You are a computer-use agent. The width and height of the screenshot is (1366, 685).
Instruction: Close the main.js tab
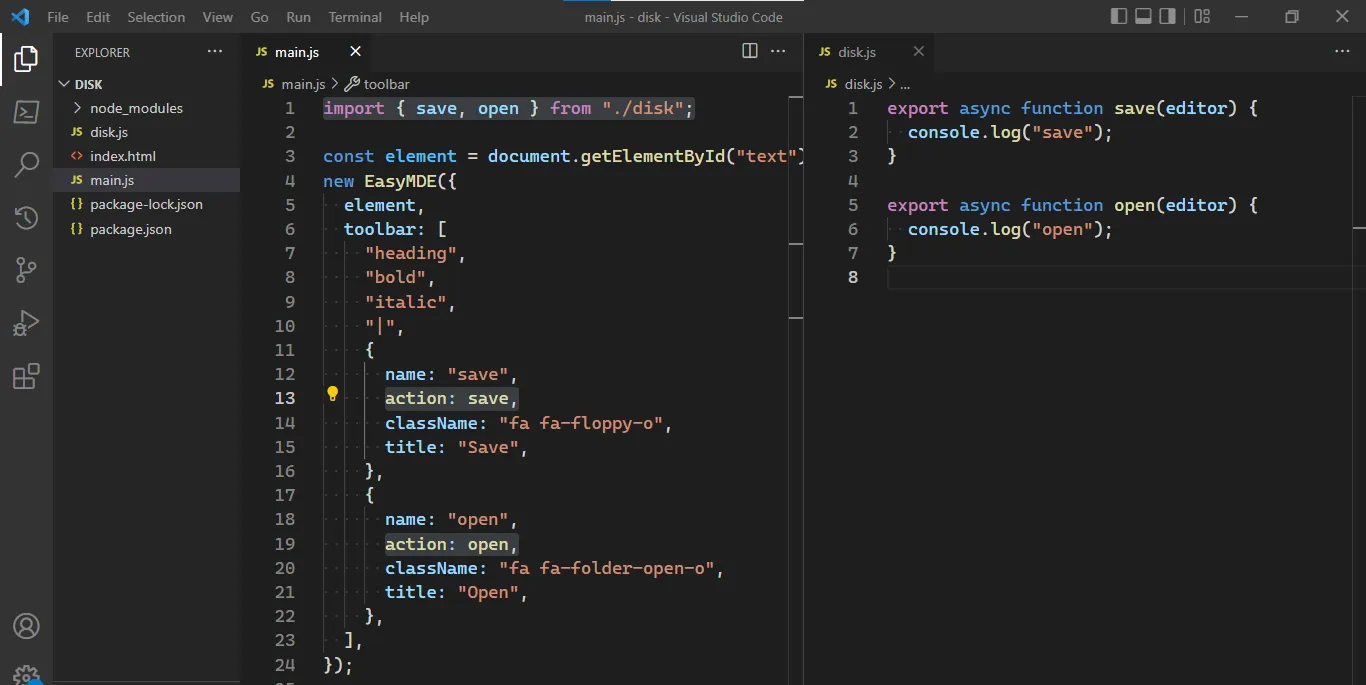click(x=355, y=51)
